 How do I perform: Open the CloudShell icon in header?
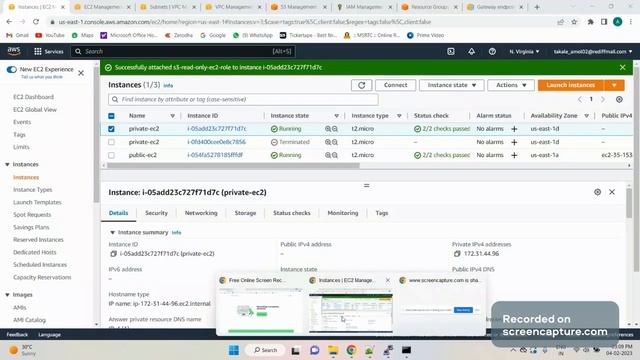point(451,51)
